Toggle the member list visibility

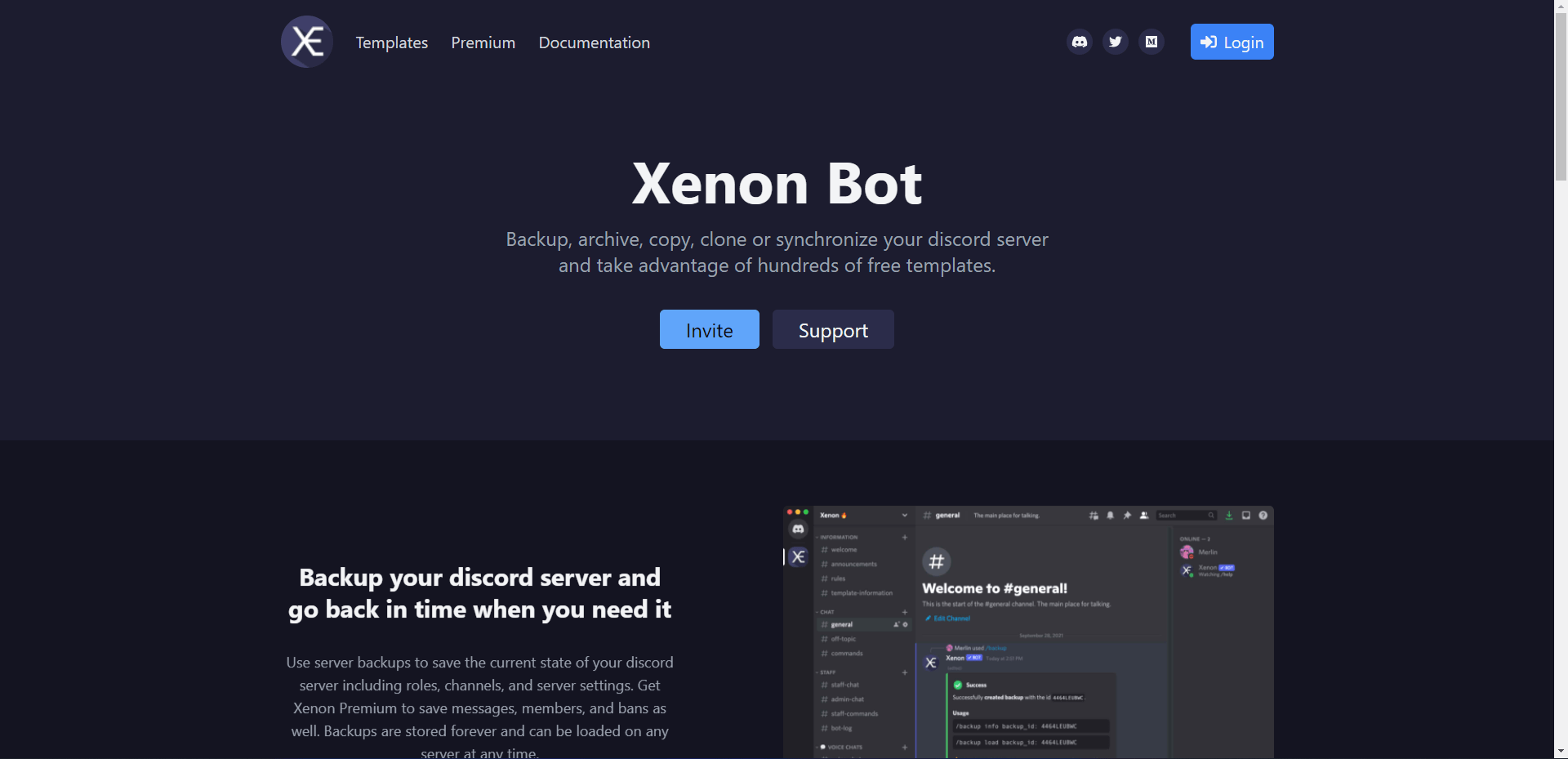click(1143, 516)
